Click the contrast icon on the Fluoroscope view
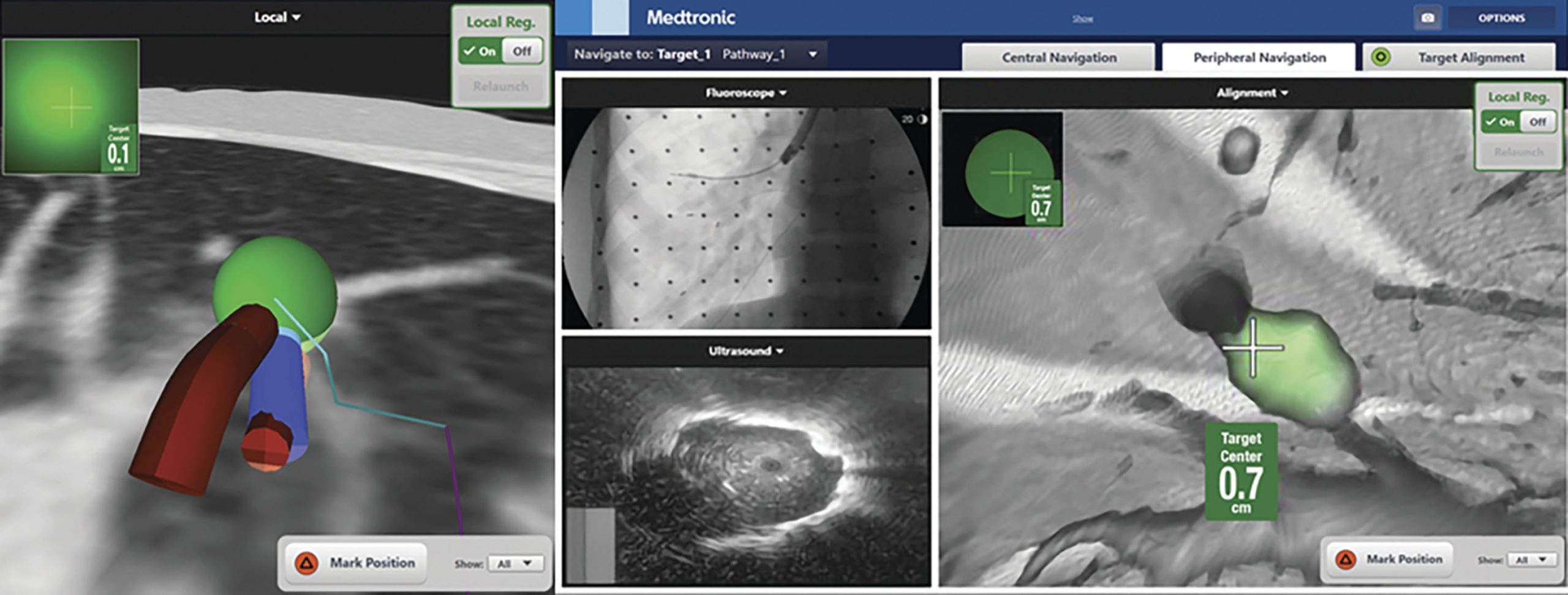The image size is (1568, 595). click(922, 119)
